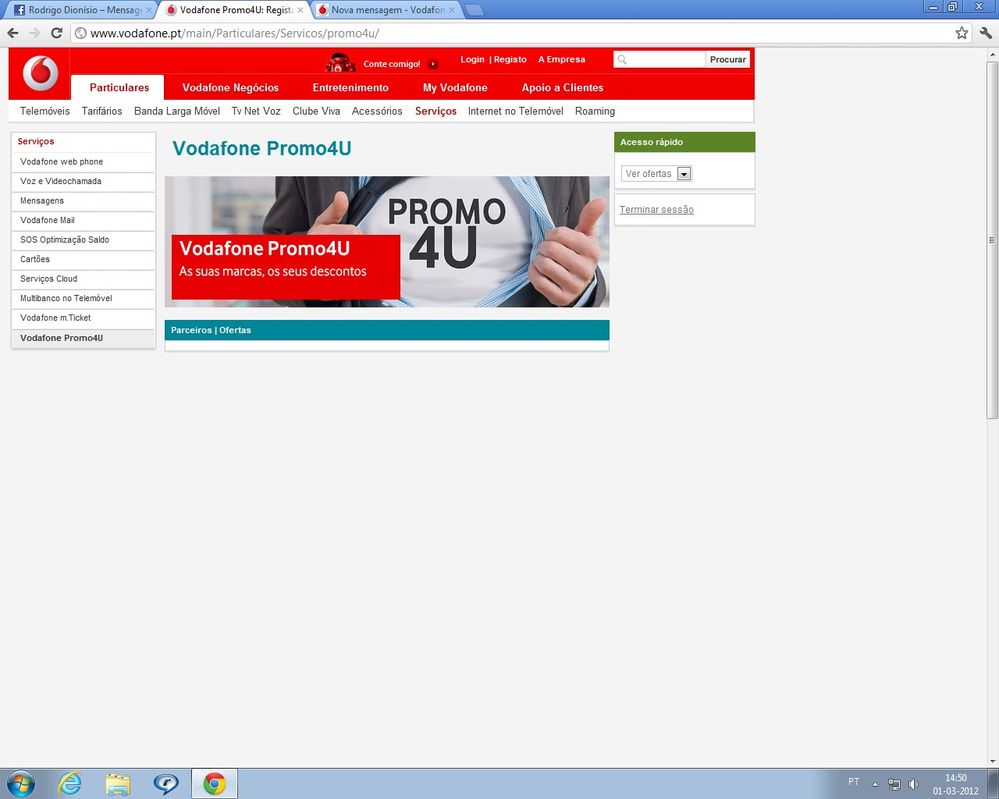The height and width of the screenshot is (799, 999).
Task: Open the Windows Start menu
Action: [20, 784]
